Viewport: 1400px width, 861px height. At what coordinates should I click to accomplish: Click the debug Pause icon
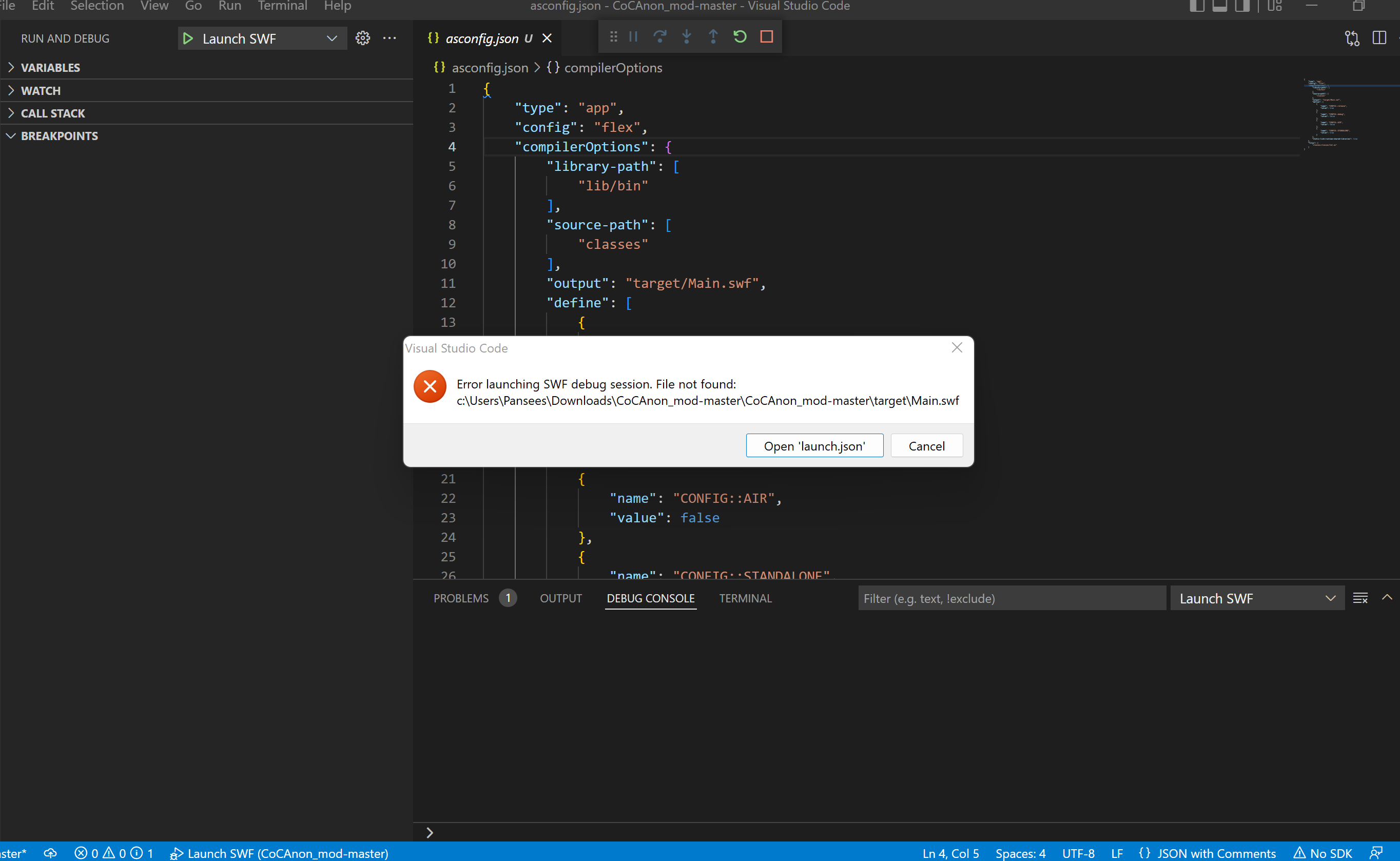coord(633,37)
